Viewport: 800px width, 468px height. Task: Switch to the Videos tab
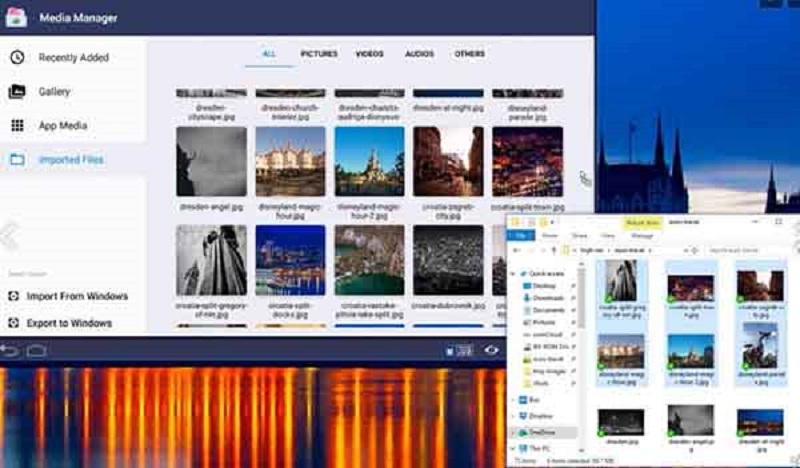369,54
